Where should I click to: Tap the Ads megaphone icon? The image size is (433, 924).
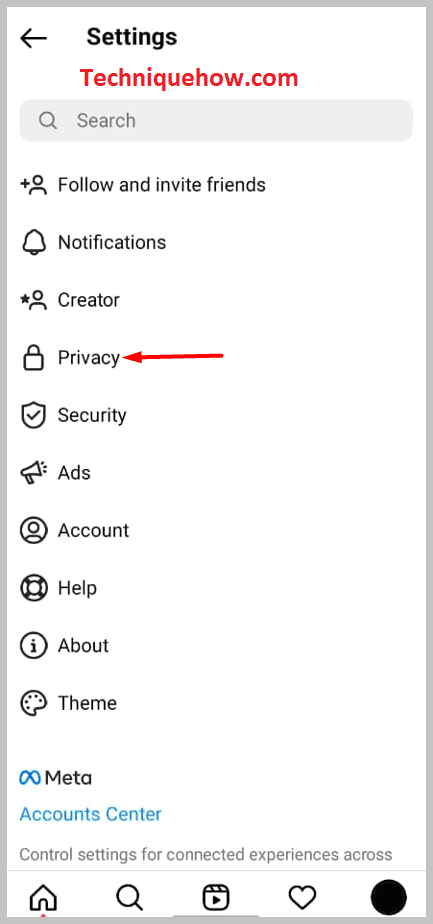coord(33,473)
